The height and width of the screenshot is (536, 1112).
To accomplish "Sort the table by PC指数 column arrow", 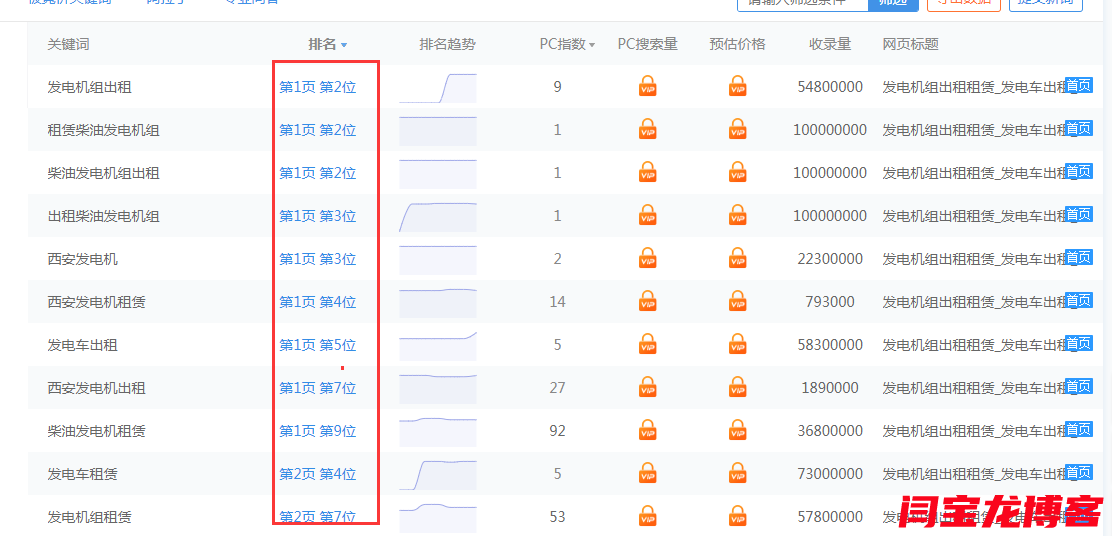I will [x=591, y=45].
